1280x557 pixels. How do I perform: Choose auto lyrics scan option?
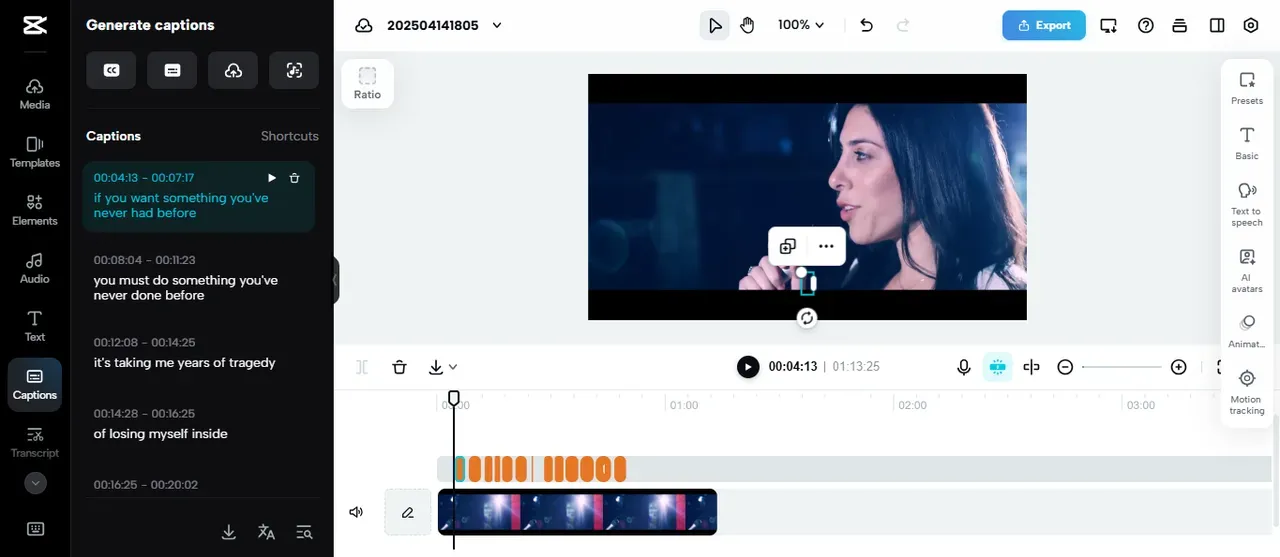[294, 70]
